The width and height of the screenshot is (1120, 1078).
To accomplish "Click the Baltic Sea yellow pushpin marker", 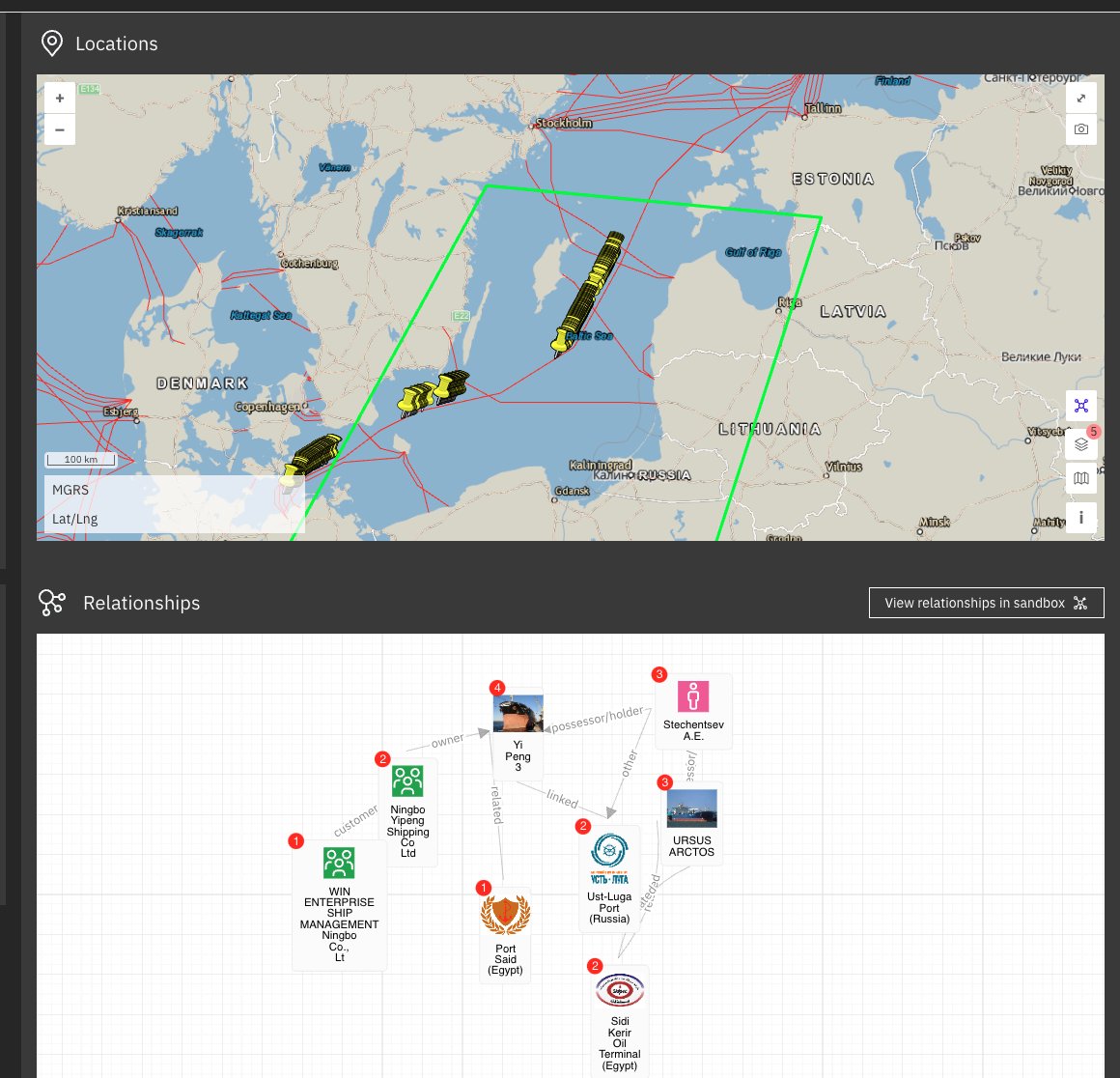I will [559, 341].
